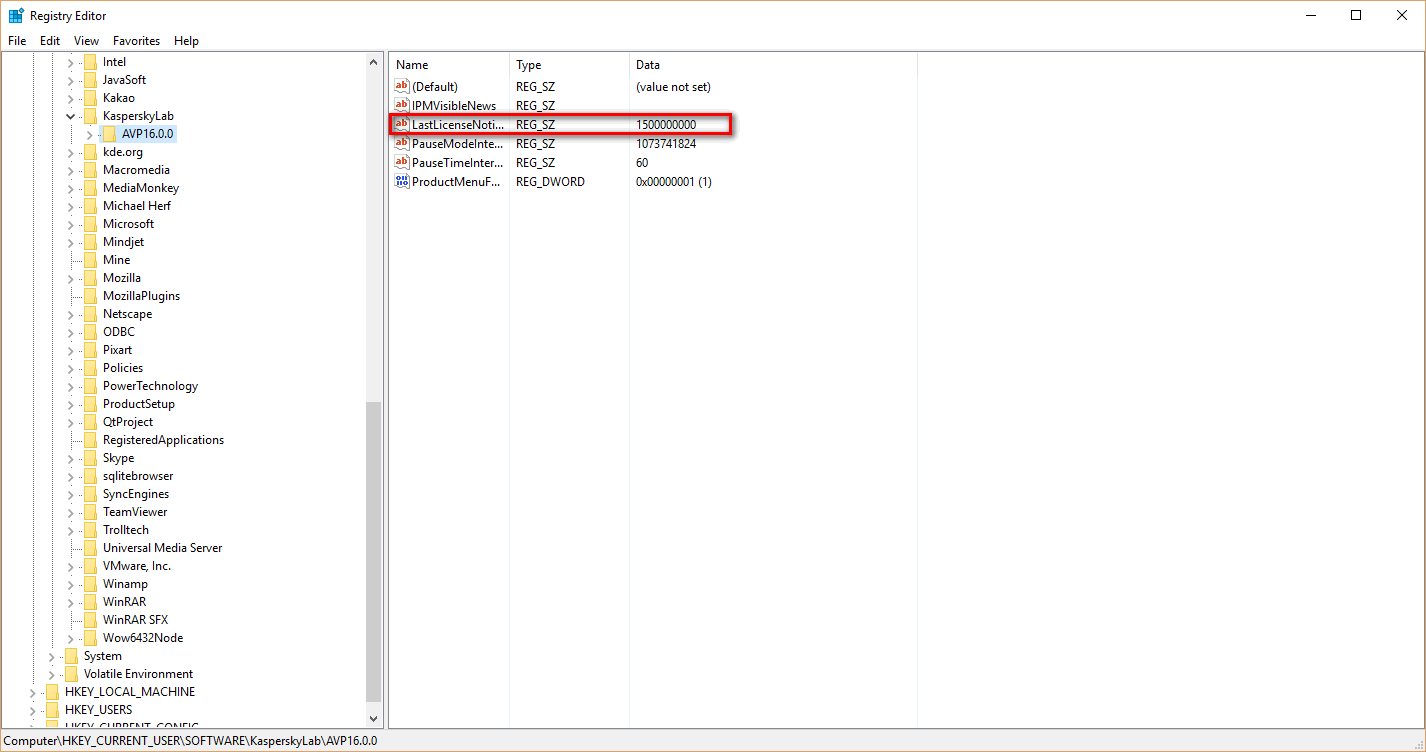Click the KasperskyLab folder icon
Viewport: 1426px width, 752px height.
tap(90, 116)
